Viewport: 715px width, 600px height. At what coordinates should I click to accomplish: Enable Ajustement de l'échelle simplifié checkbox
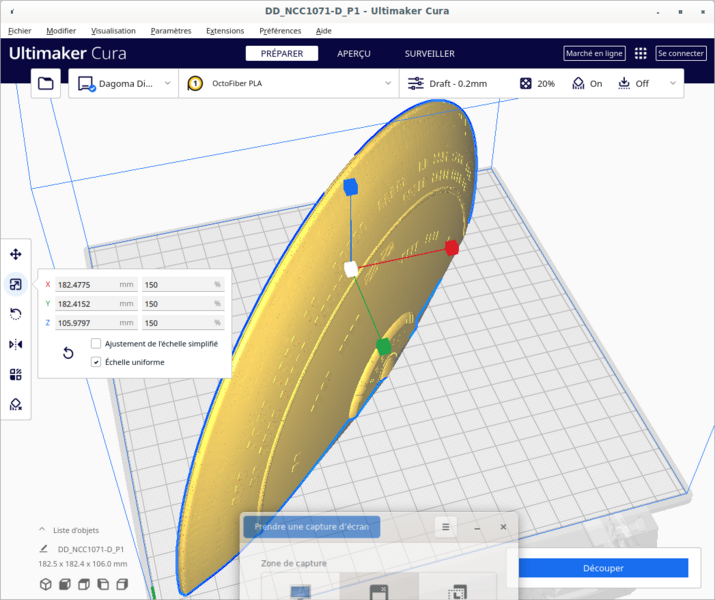(96, 343)
